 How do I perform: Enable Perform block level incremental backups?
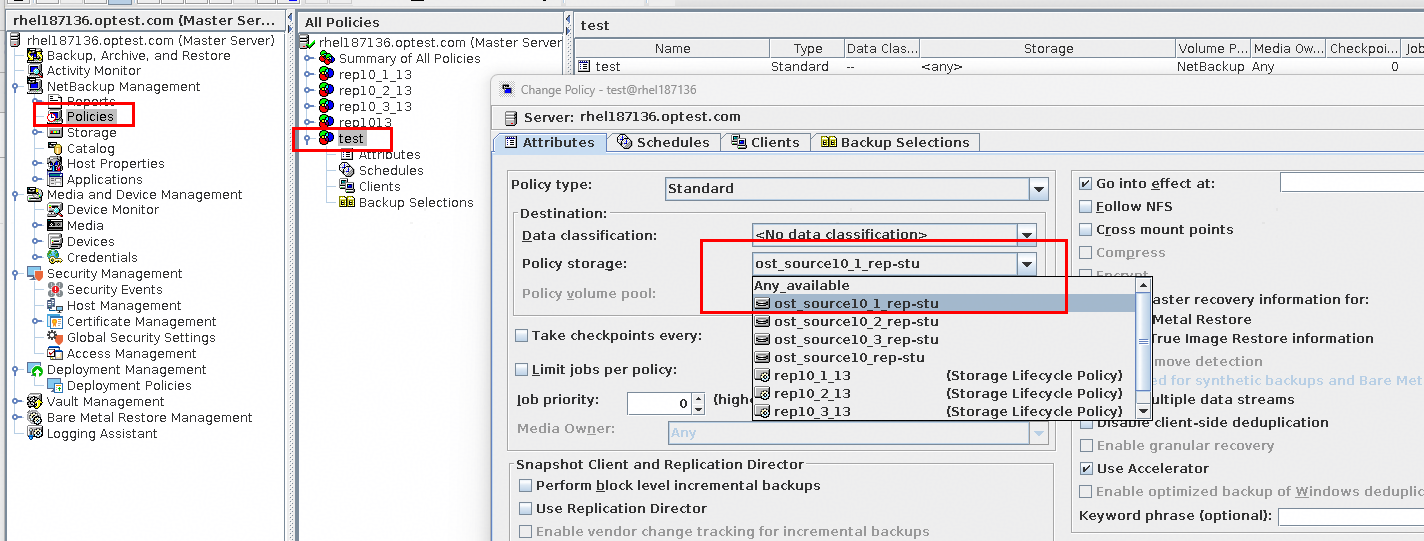point(526,486)
